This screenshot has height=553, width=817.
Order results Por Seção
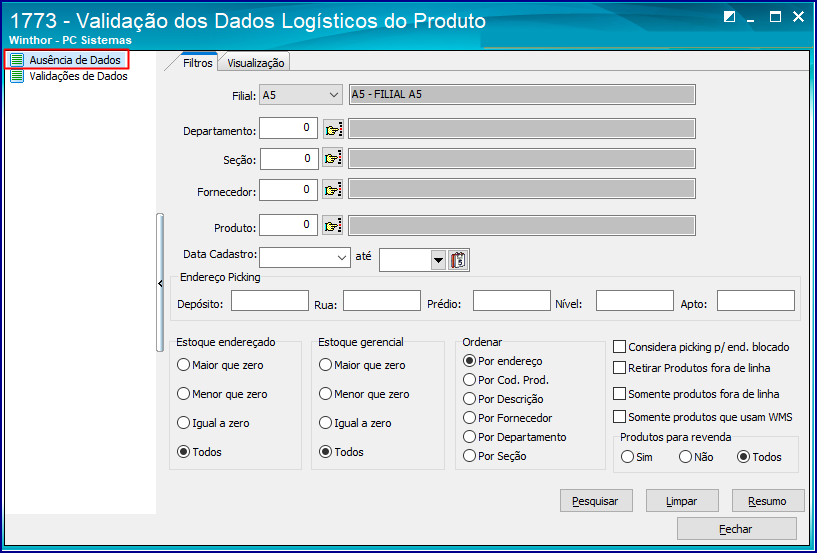coord(469,456)
